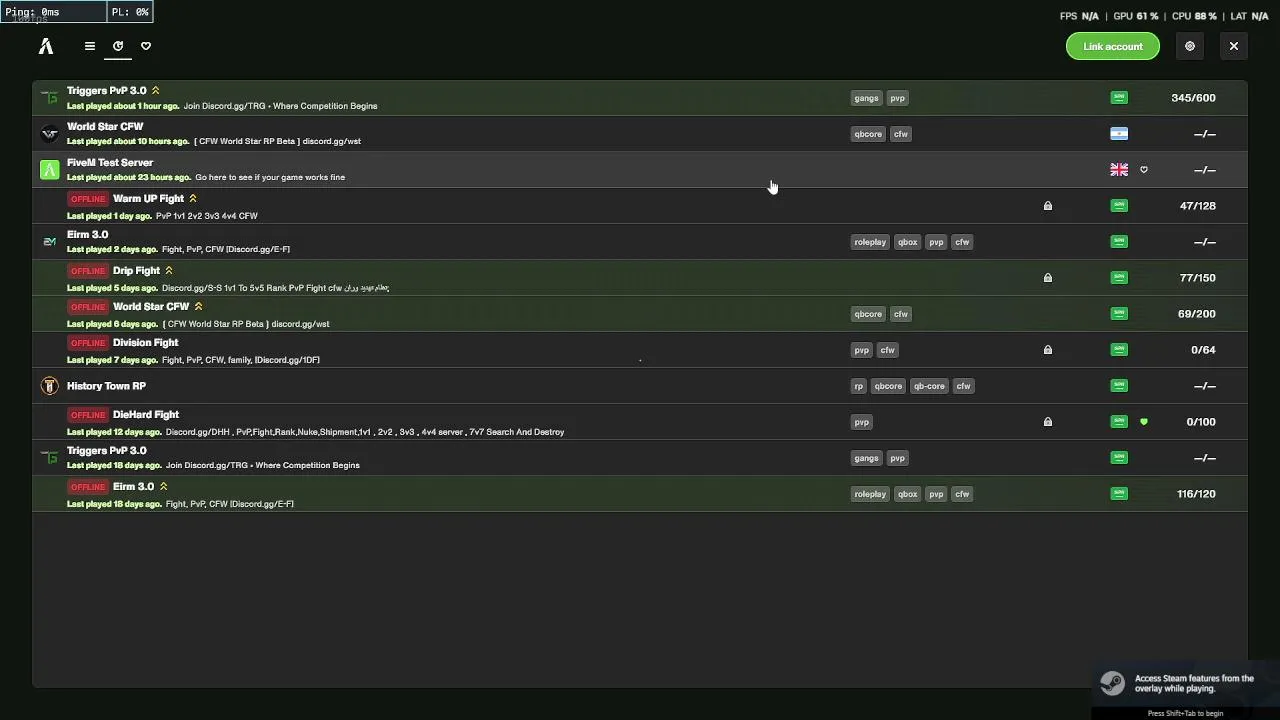Click the FiveM logo to go home
The image size is (1280, 720).
click(x=46, y=46)
